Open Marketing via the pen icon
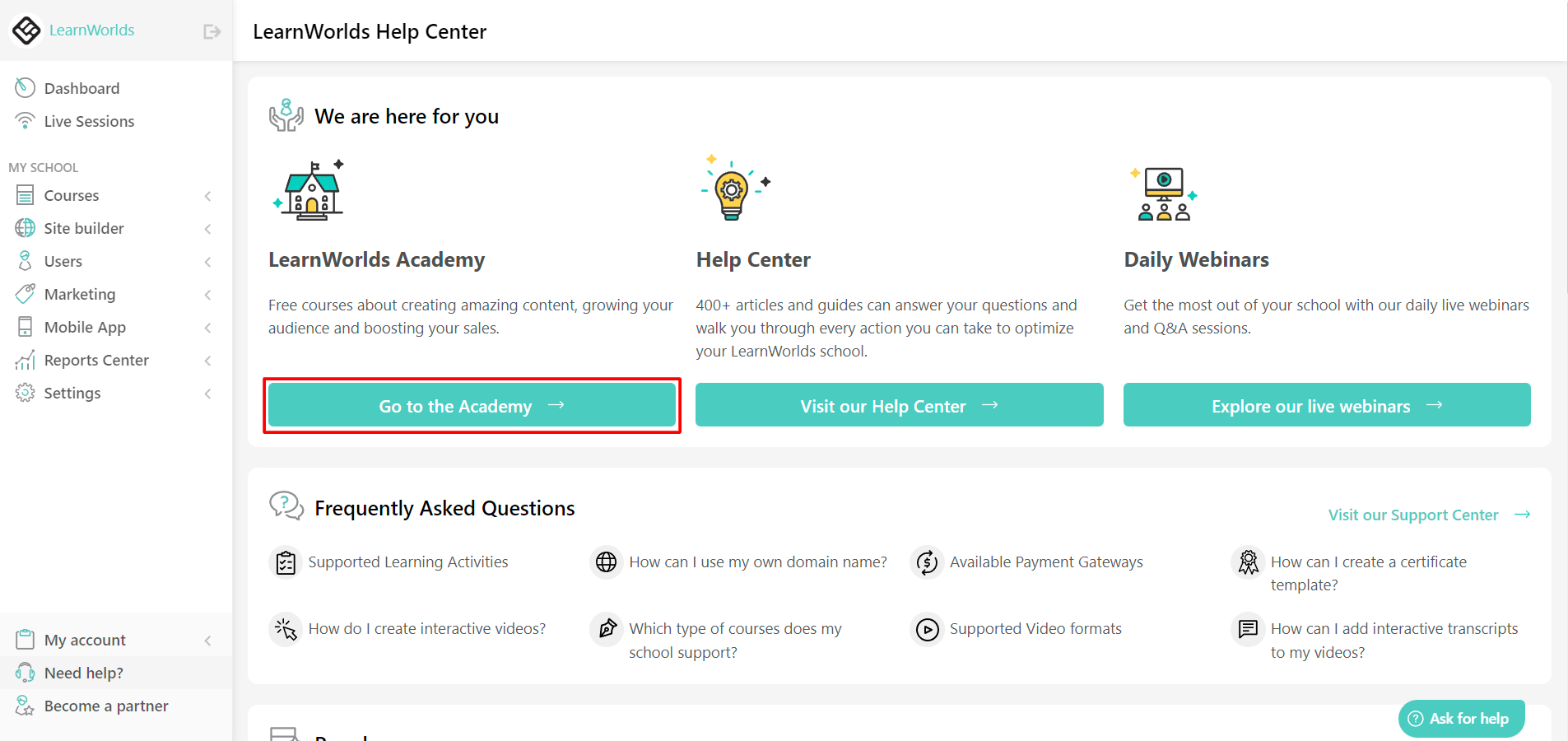The width and height of the screenshot is (1568, 741). pyautogui.click(x=26, y=294)
